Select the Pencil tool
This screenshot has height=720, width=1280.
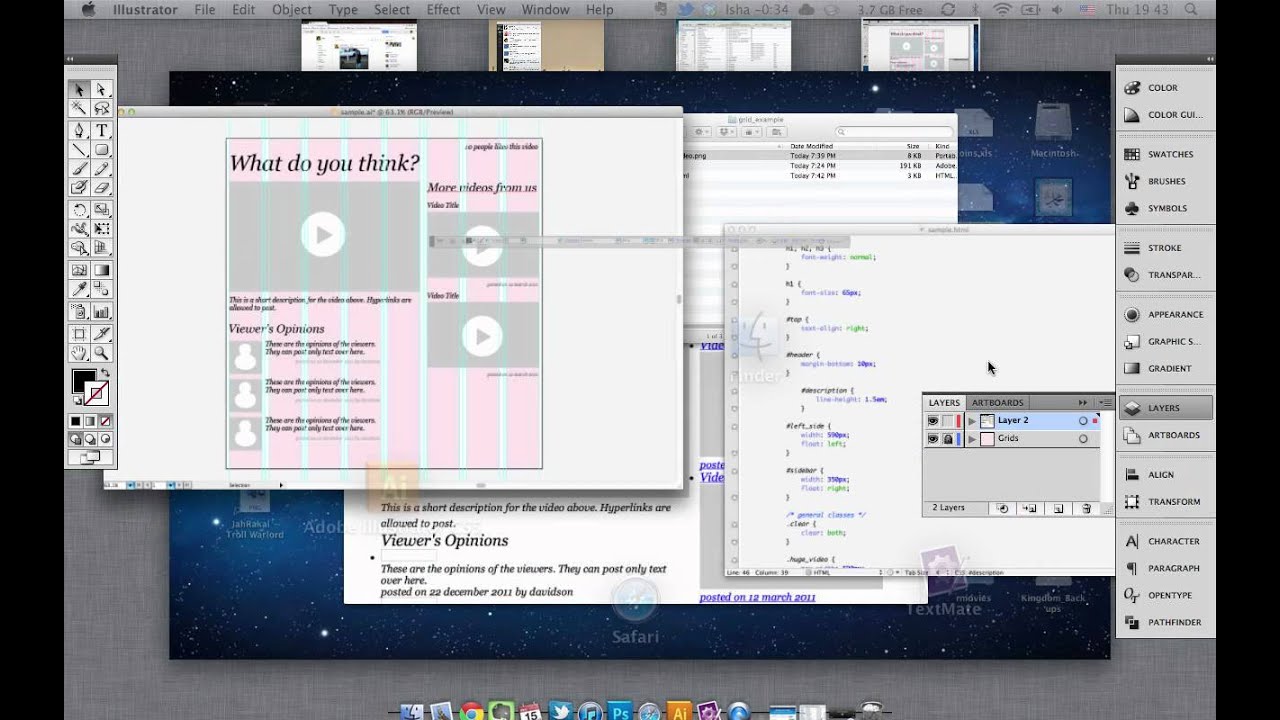103,168
